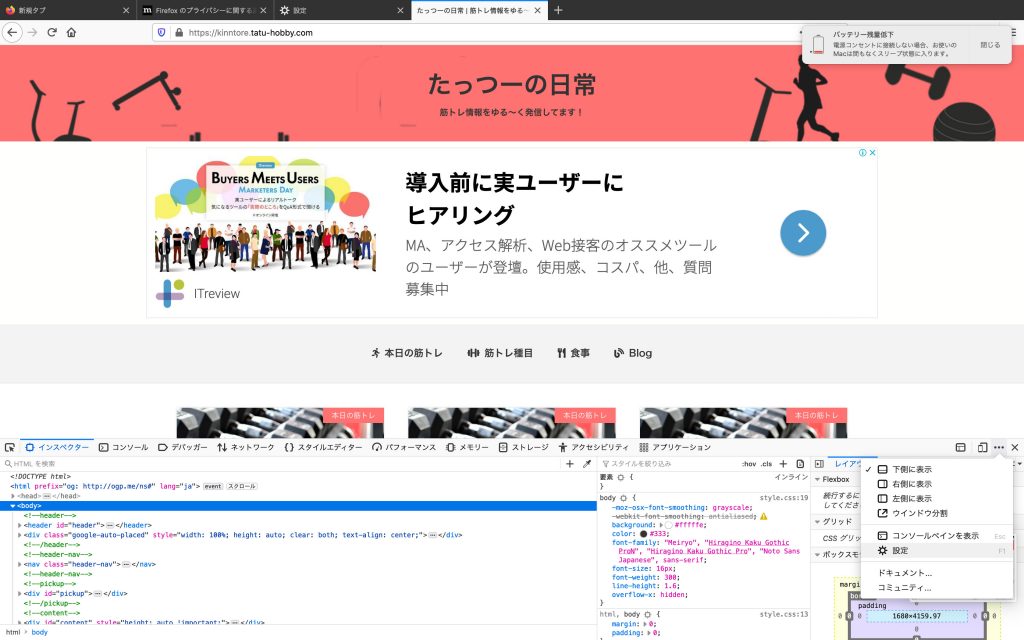Expand the header element node in inspector

click(x=20, y=525)
